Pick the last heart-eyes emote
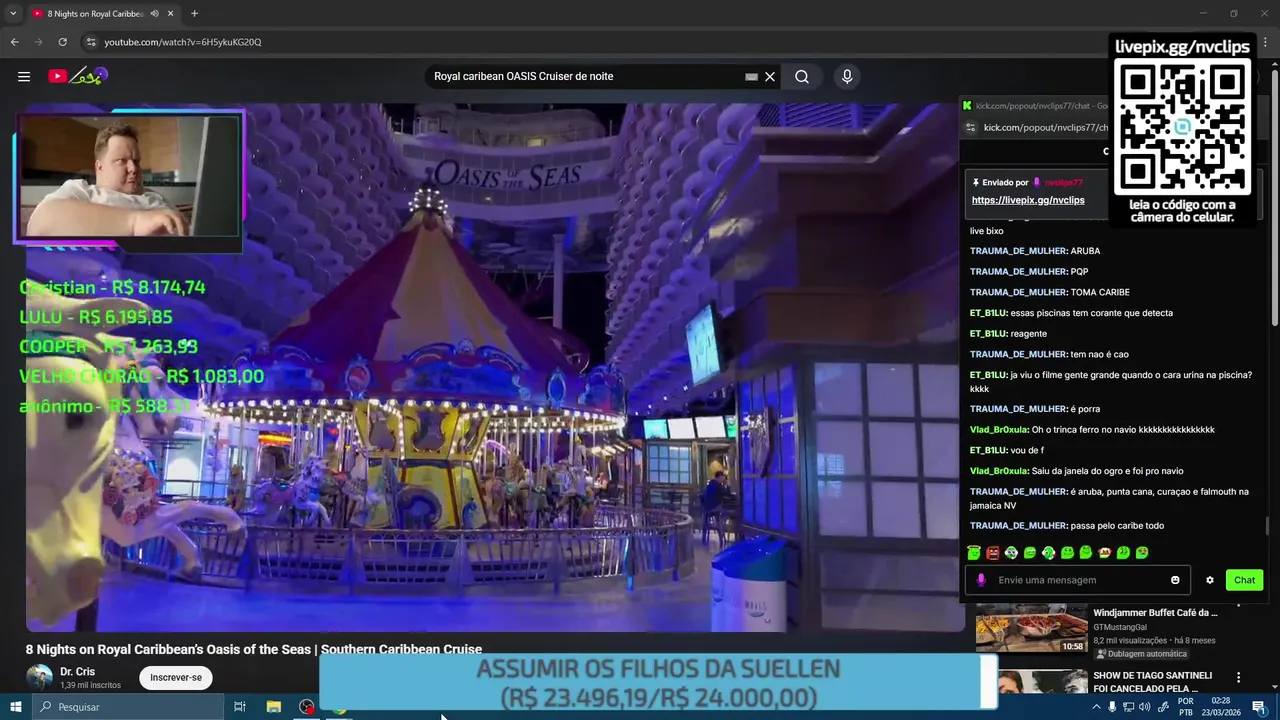Image resolution: width=1280 pixels, height=720 pixels. pyautogui.click(x=1142, y=552)
